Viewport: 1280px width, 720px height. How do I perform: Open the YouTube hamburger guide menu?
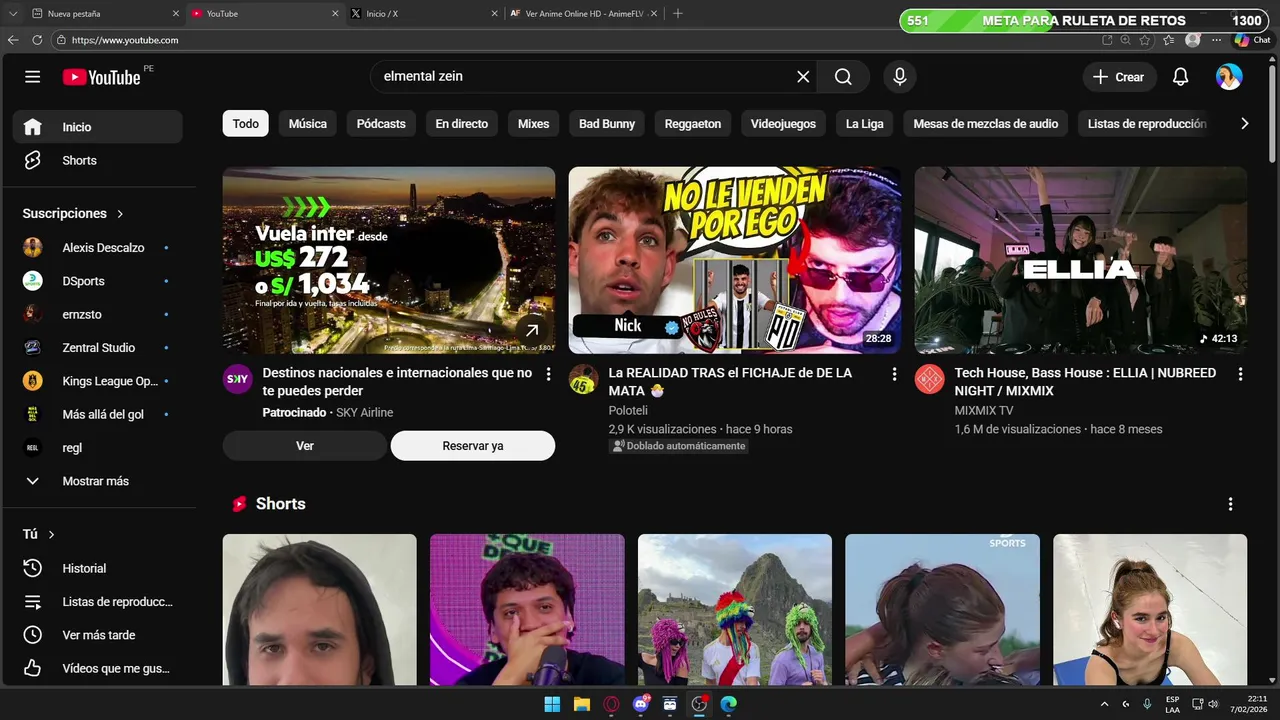click(32, 77)
